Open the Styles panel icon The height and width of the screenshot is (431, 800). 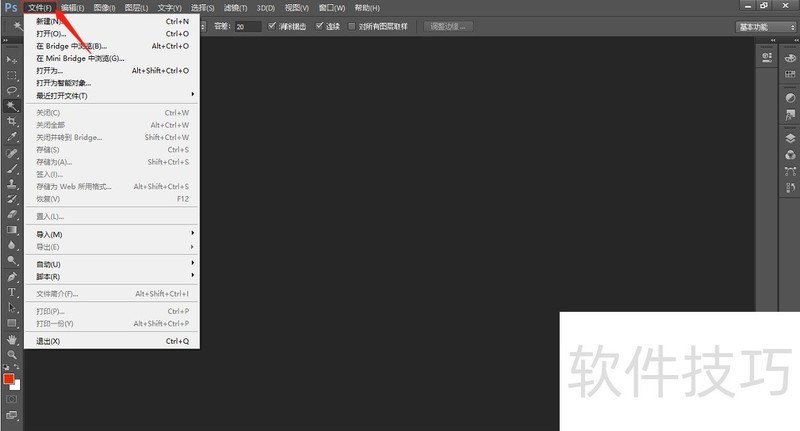click(790, 115)
